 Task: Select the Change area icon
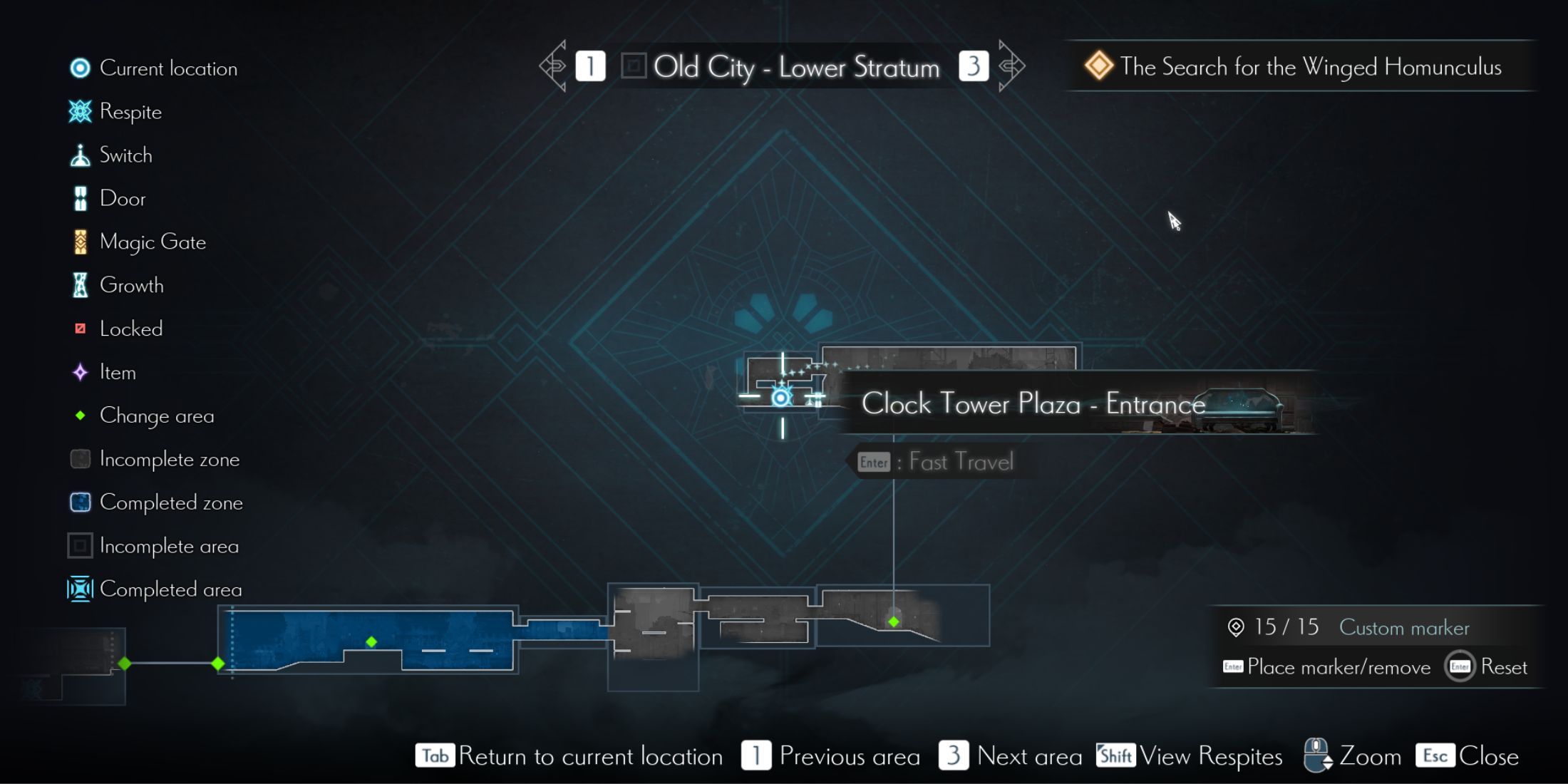coord(78,415)
